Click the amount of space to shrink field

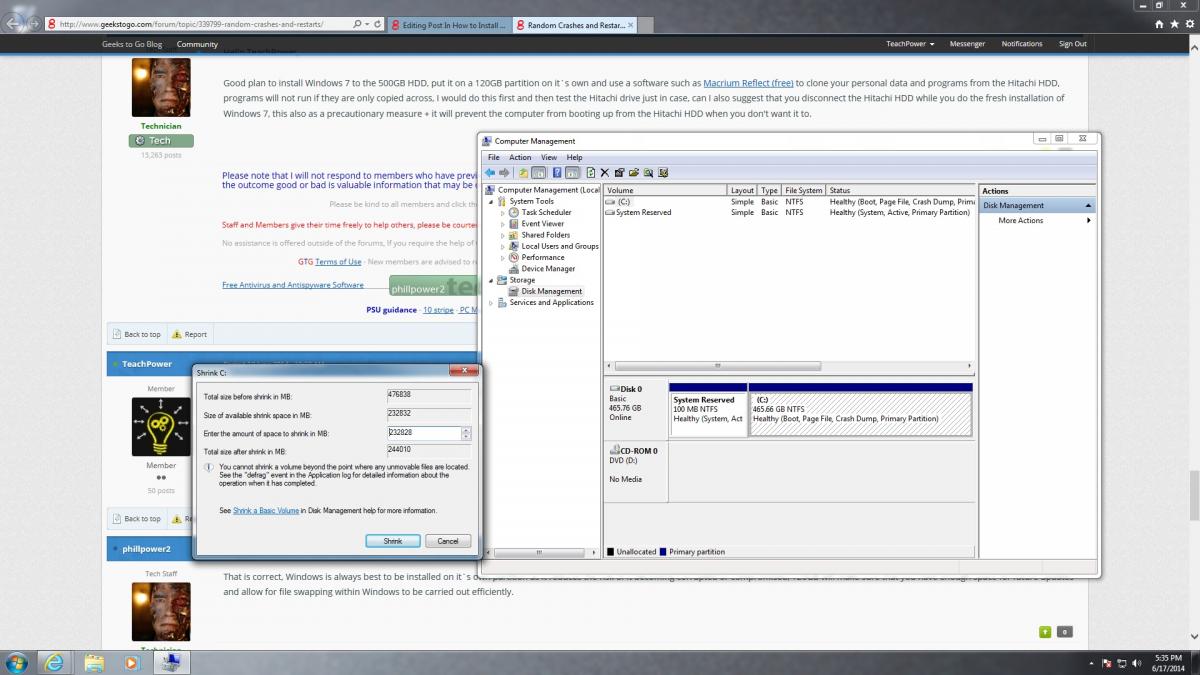[424, 433]
